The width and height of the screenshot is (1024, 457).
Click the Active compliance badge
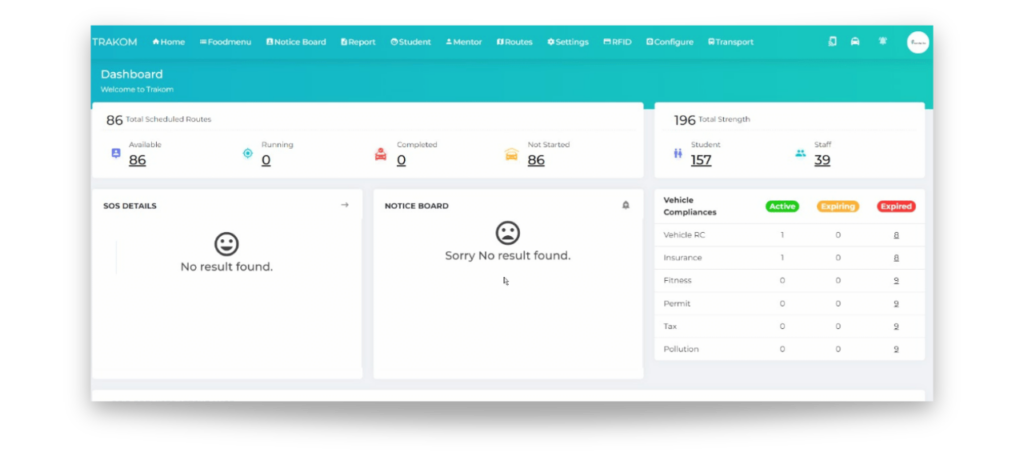coord(782,206)
